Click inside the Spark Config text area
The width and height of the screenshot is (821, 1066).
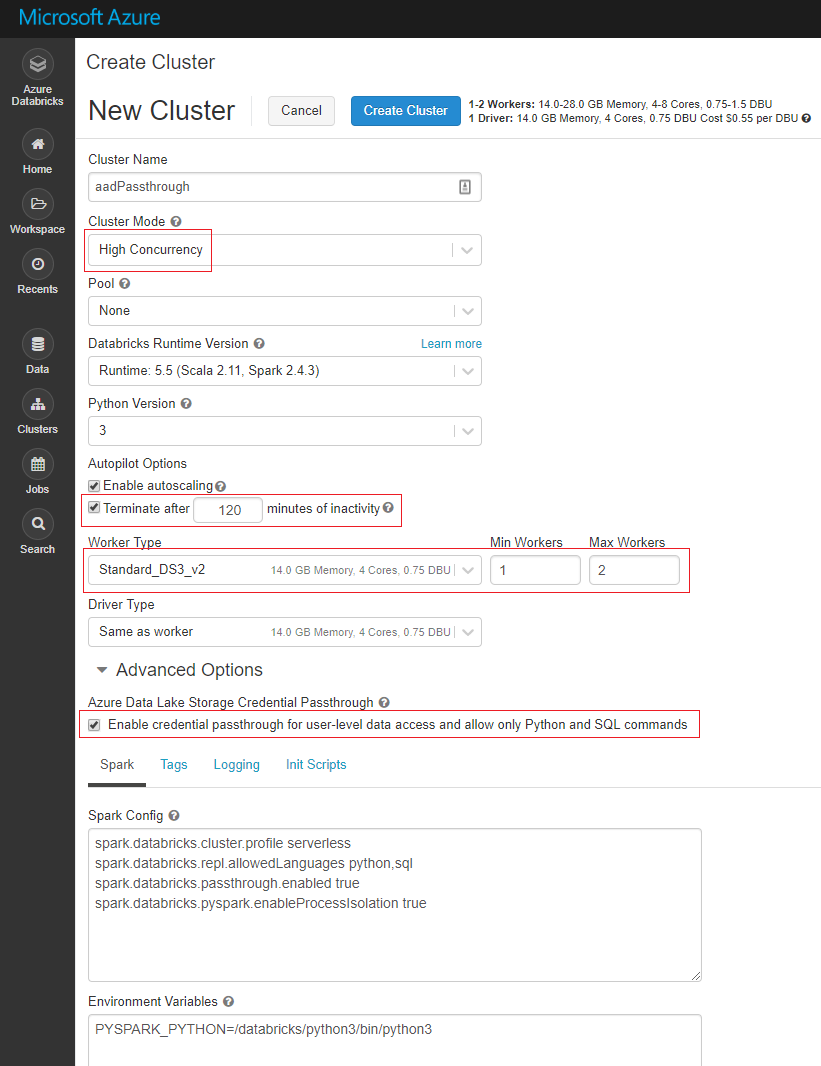pos(395,905)
